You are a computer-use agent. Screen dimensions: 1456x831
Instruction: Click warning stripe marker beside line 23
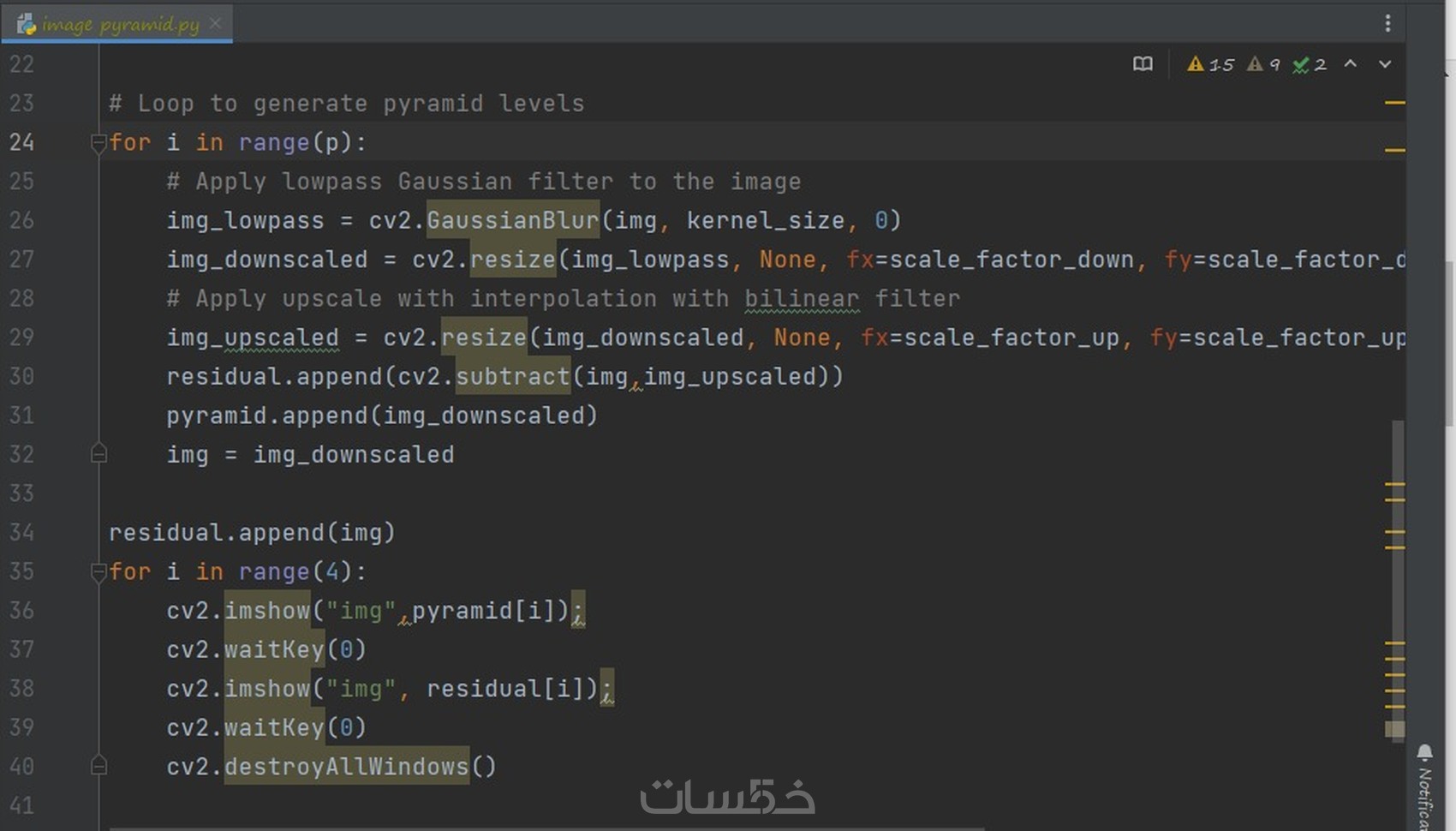click(x=1394, y=103)
